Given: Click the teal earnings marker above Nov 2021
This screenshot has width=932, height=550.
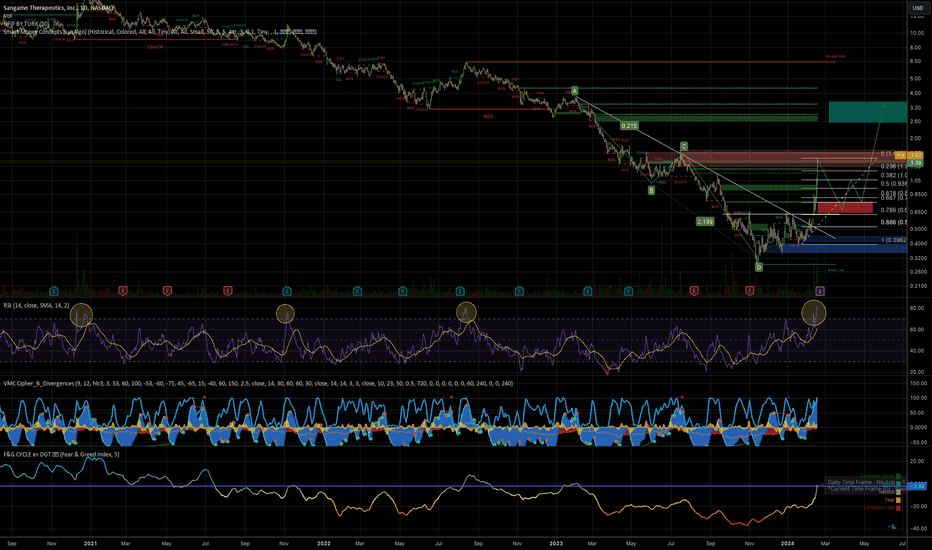Looking at the screenshot, I should click(x=287, y=291).
